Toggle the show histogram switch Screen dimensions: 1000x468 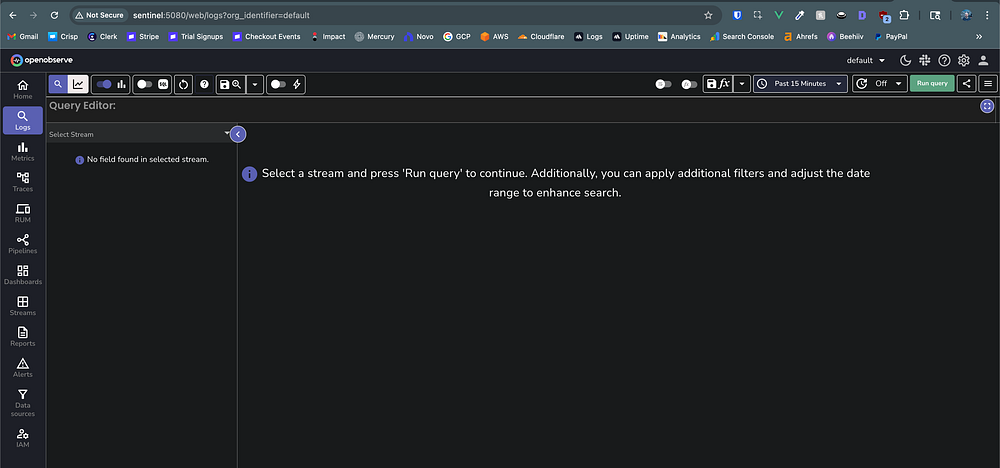pyautogui.click(x=104, y=84)
